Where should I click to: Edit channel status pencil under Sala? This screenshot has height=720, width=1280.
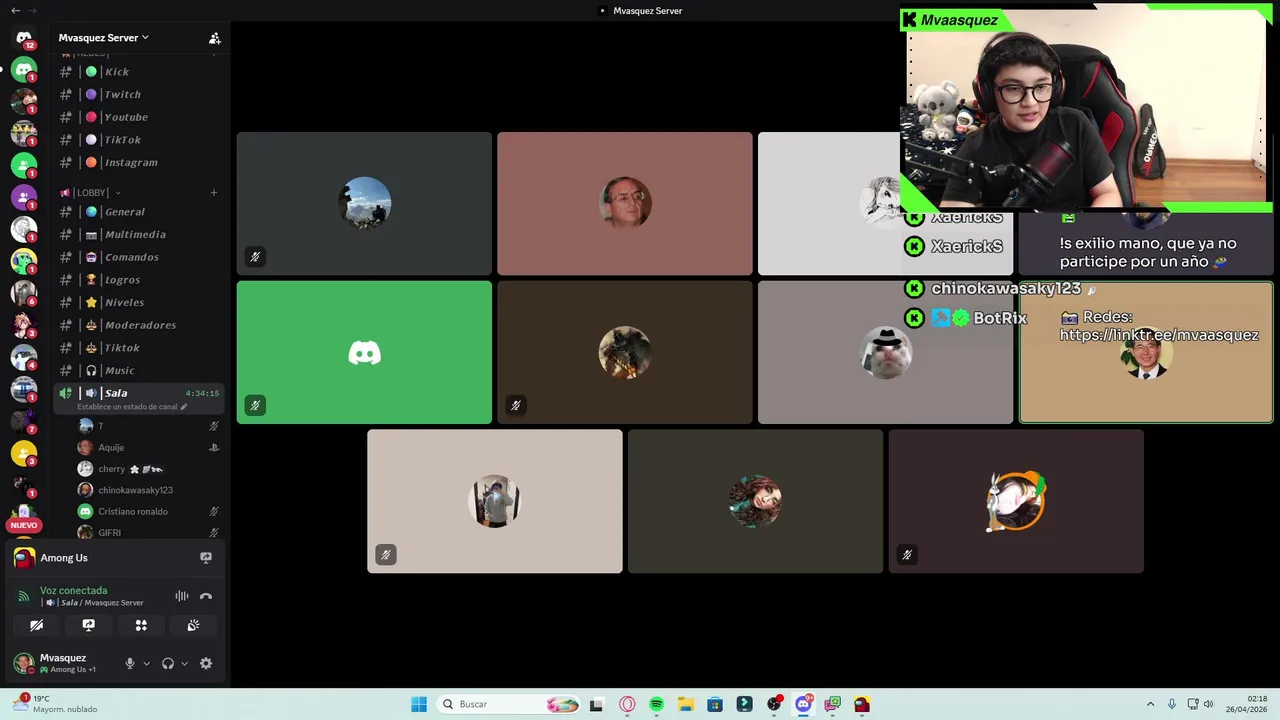click(183, 407)
